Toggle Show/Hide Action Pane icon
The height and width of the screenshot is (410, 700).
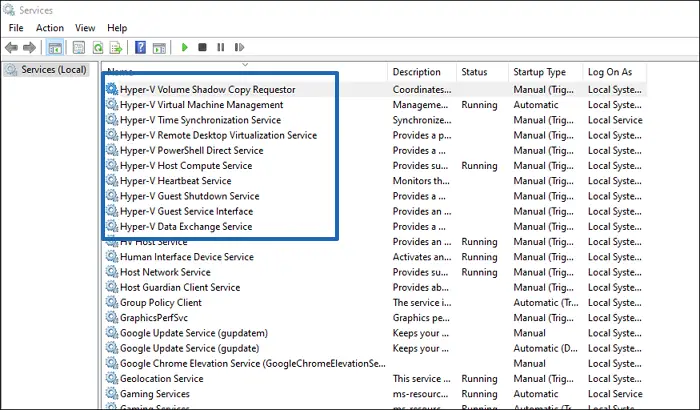pos(159,47)
